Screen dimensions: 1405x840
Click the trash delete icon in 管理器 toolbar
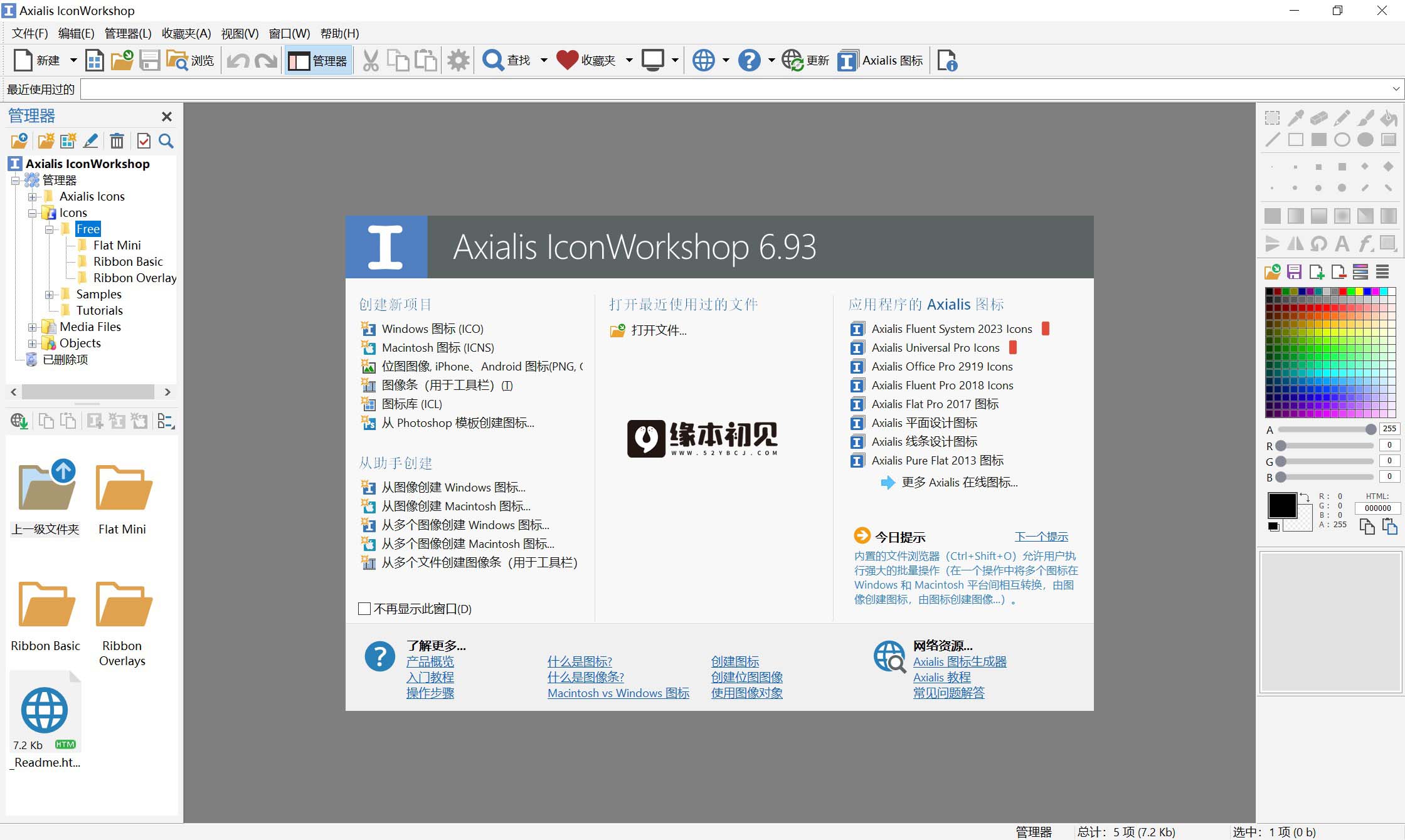click(117, 140)
